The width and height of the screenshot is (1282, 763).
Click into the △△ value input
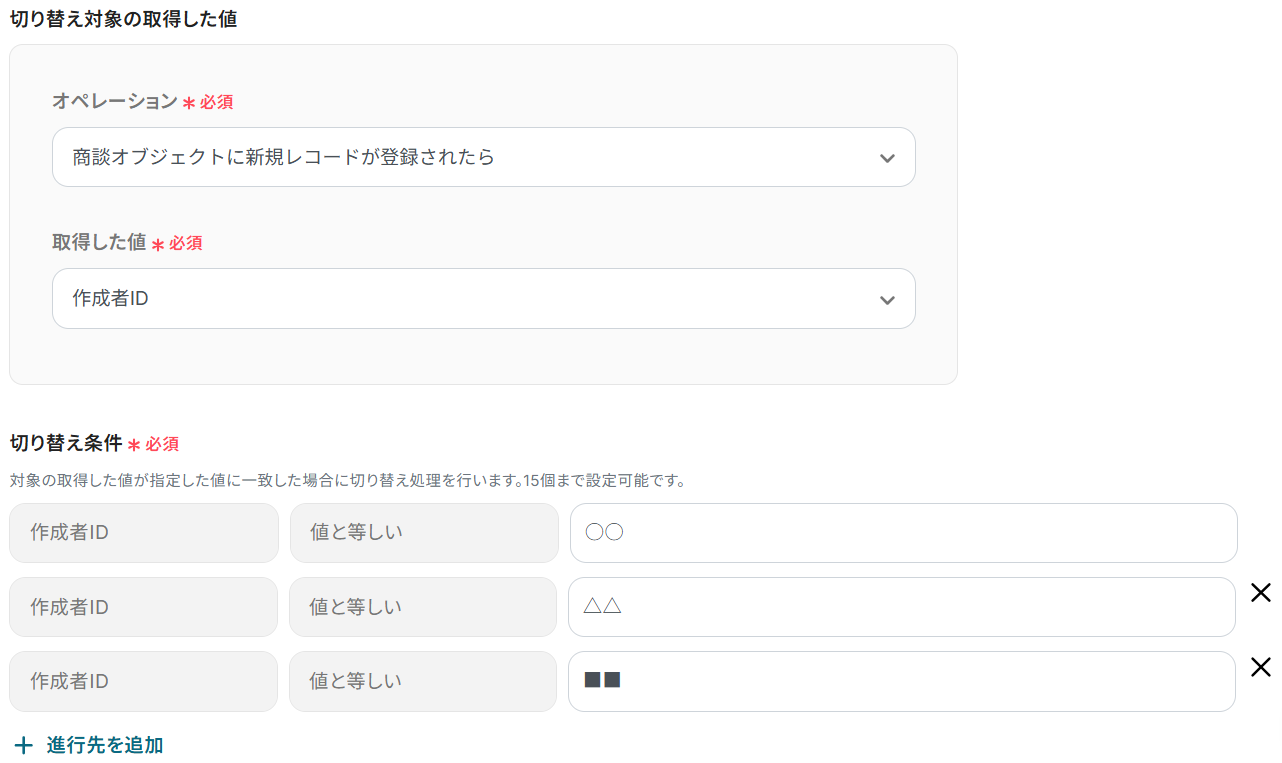click(x=901, y=607)
